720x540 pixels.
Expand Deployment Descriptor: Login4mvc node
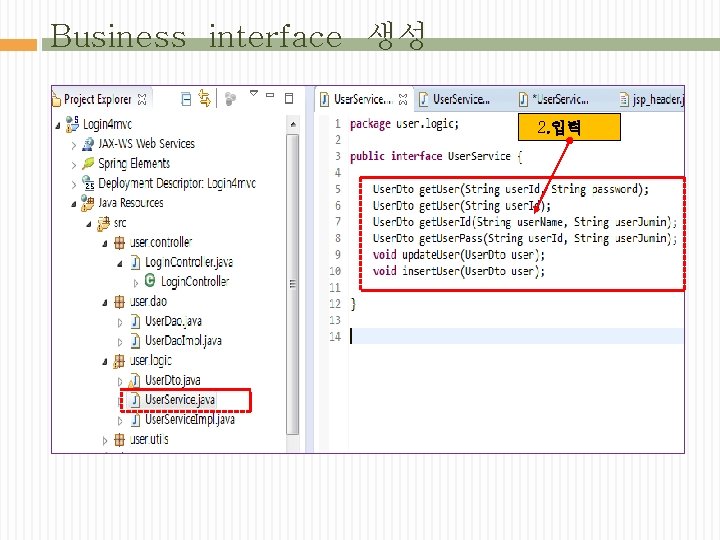73,185
